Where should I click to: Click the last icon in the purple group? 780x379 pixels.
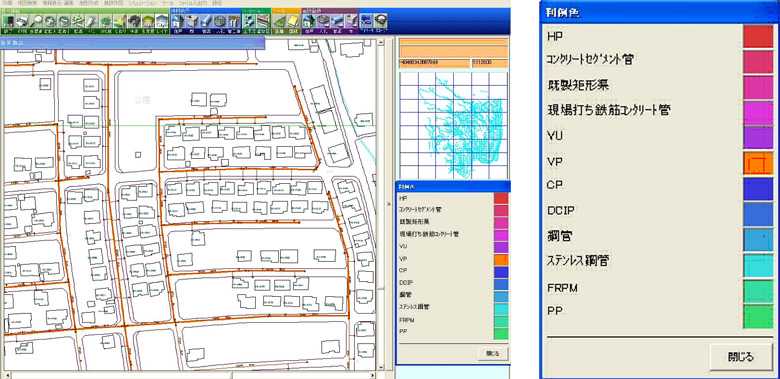[351, 20]
